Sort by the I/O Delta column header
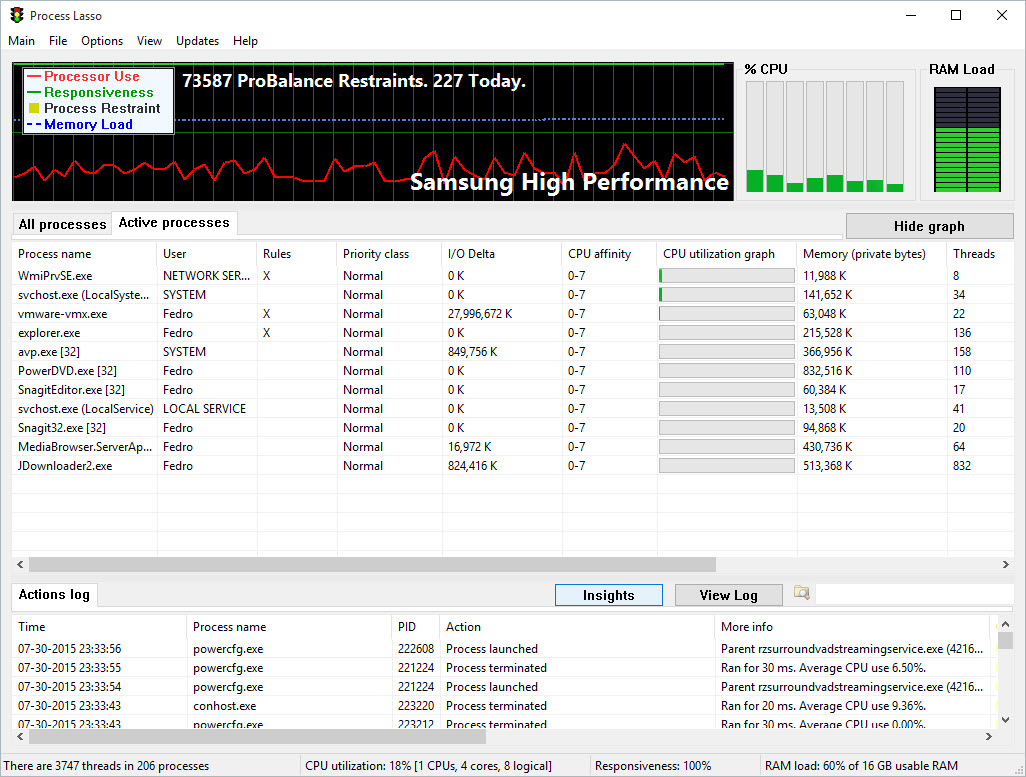The image size is (1026, 777). click(x=502, y=254)
